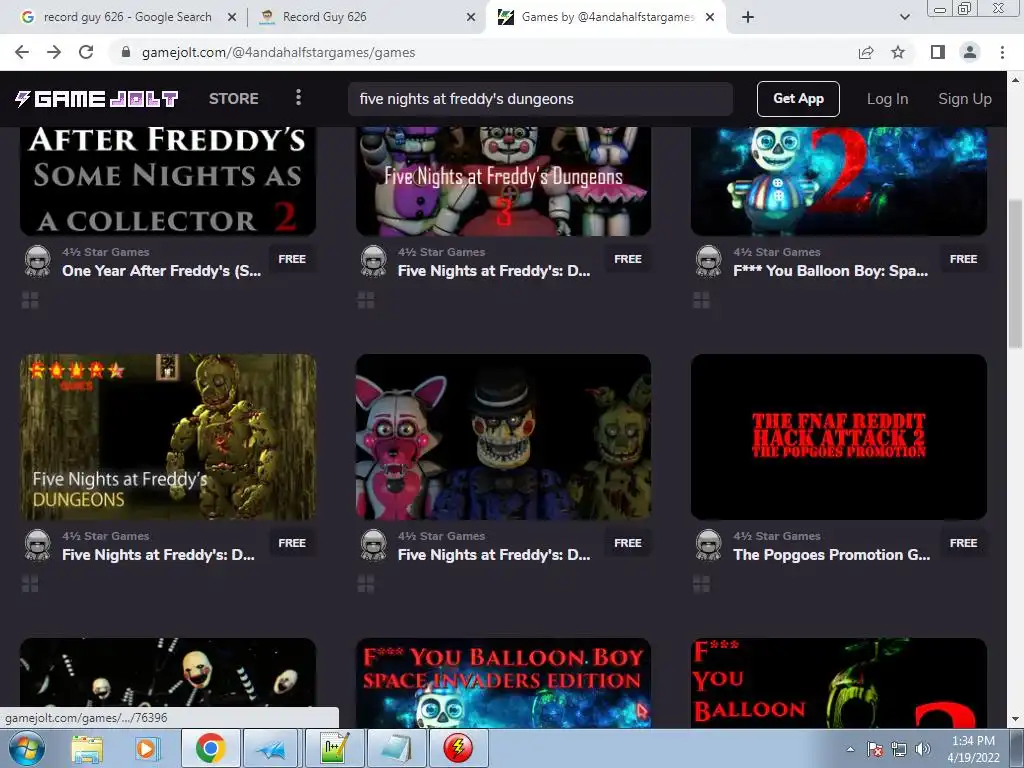Go back in Chrome
Viewport: 1024px width, 768px height.
(x=22, y=52)
